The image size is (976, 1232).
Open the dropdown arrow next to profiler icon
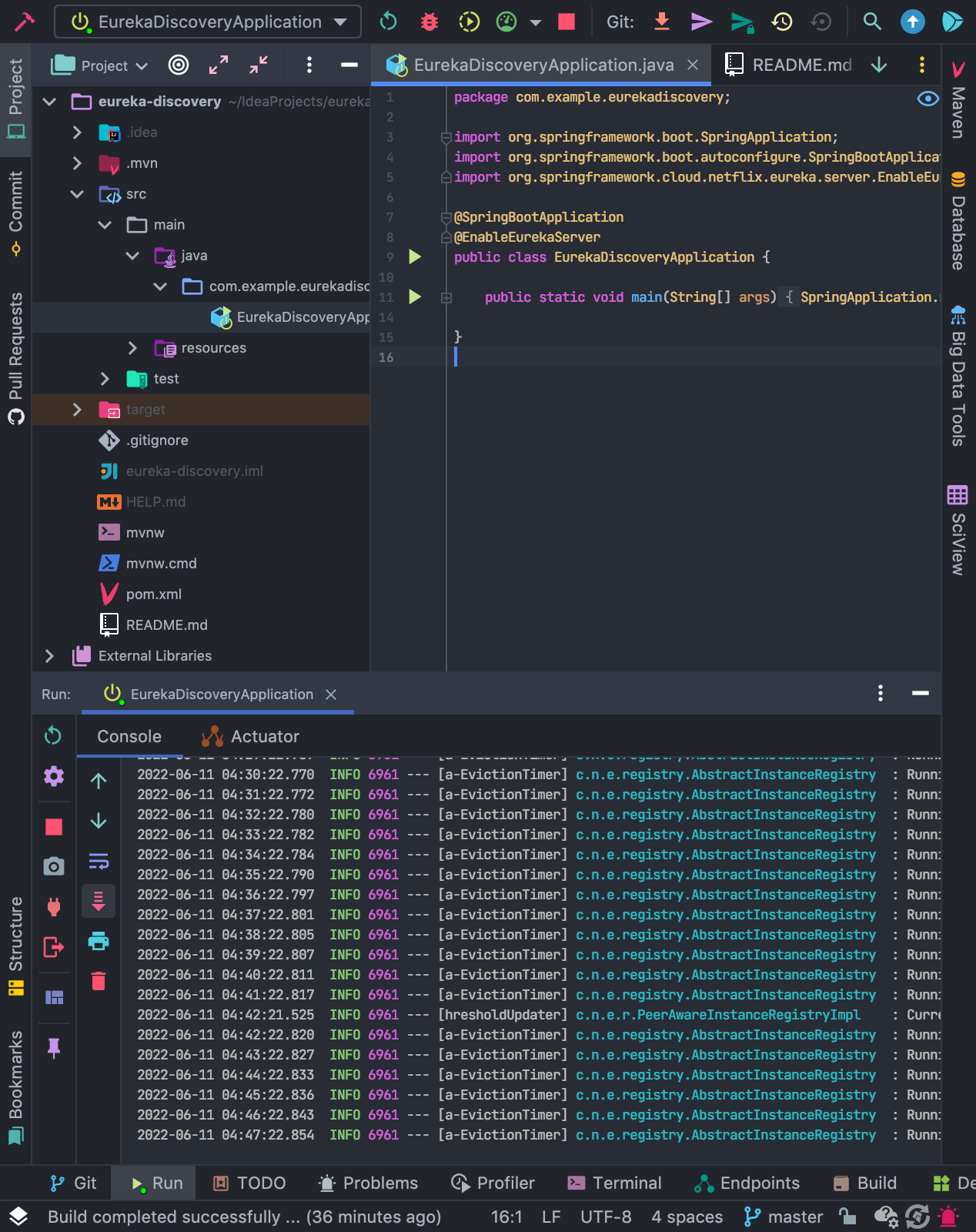pos(536,22)
